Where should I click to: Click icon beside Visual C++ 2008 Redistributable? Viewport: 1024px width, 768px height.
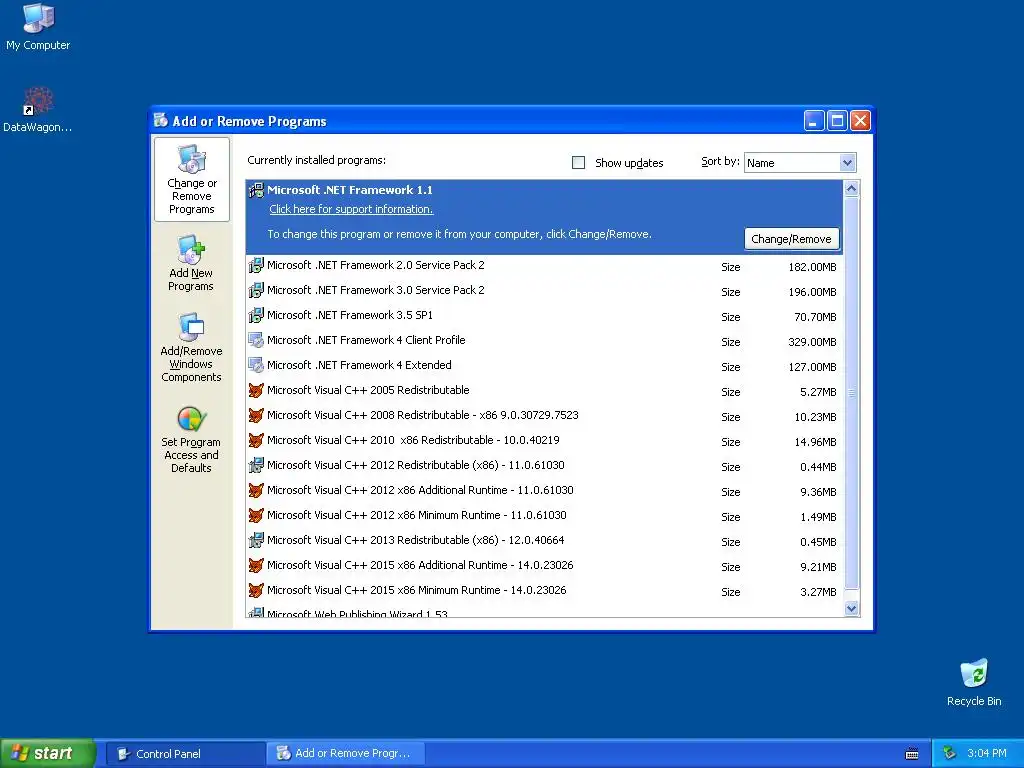point(256,416)
